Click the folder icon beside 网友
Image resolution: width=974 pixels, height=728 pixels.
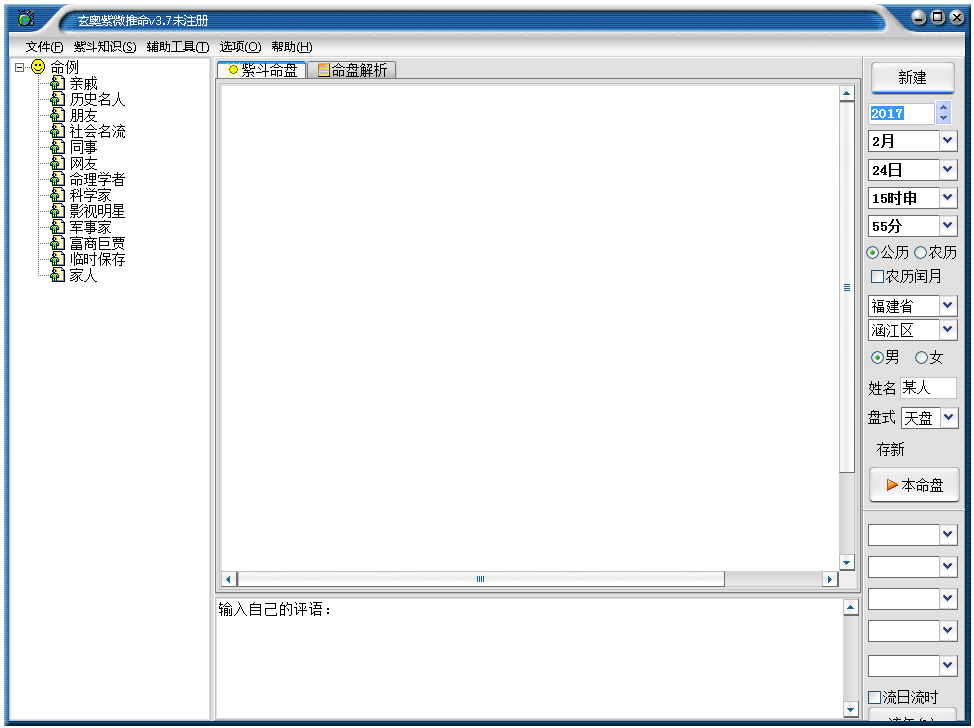[57, 163]
